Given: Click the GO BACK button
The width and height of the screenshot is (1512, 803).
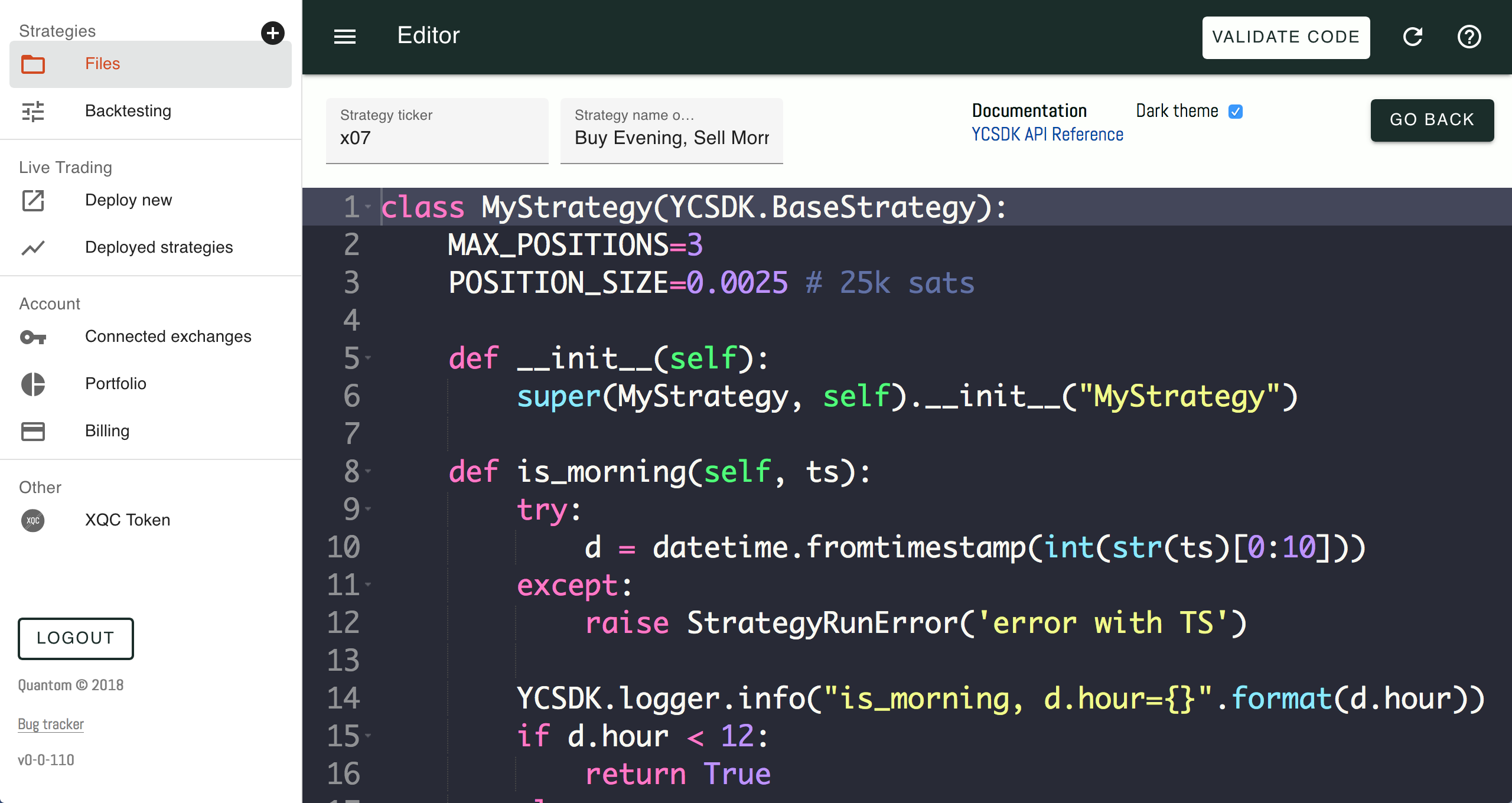Looking at the screenshot, I should click(x=1432, y=120).
